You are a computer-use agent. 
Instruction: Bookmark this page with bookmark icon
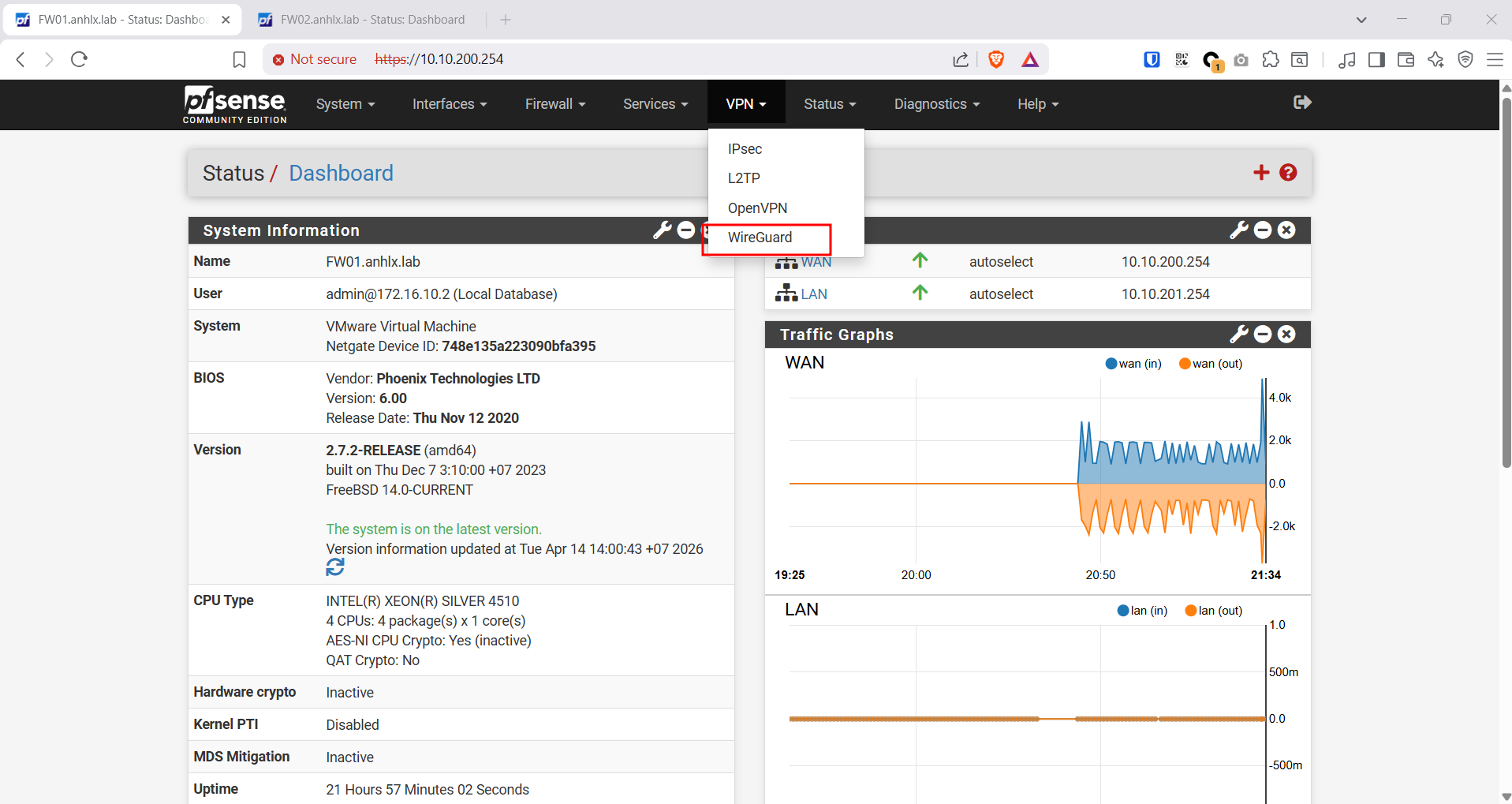(x=239, y=59)
